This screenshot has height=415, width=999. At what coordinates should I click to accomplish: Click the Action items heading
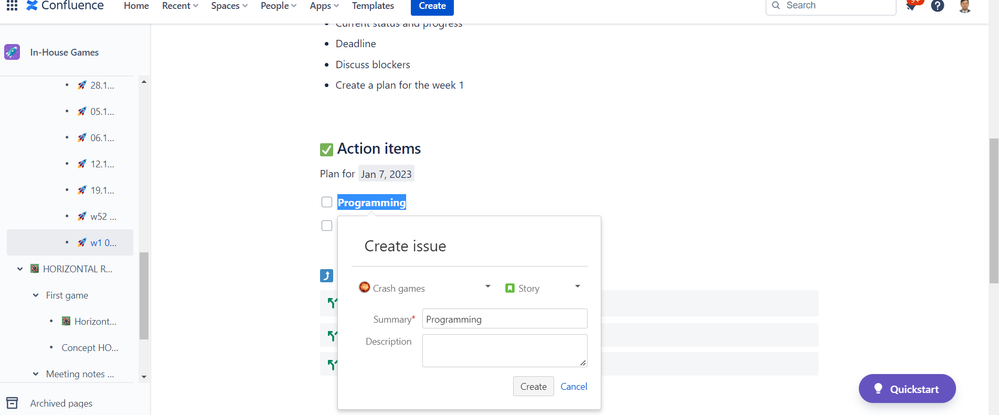378,149
